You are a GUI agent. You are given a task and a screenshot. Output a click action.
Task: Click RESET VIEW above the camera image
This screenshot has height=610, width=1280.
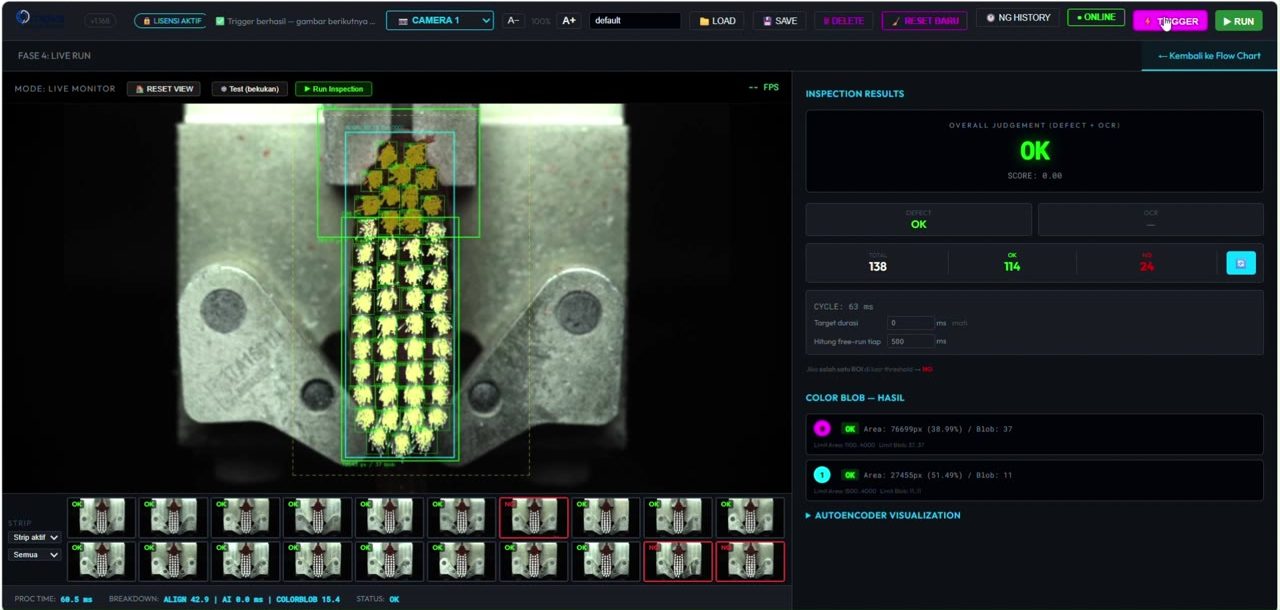(164, 89)
